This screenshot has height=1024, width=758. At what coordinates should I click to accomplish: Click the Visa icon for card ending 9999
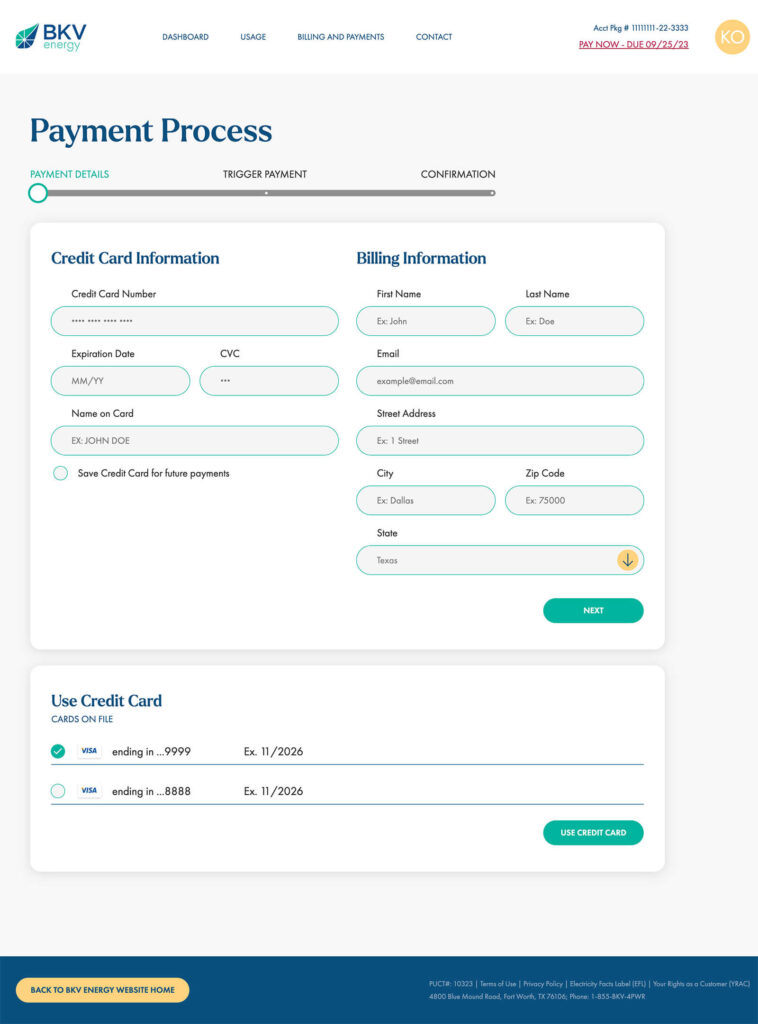click(89, 751)
